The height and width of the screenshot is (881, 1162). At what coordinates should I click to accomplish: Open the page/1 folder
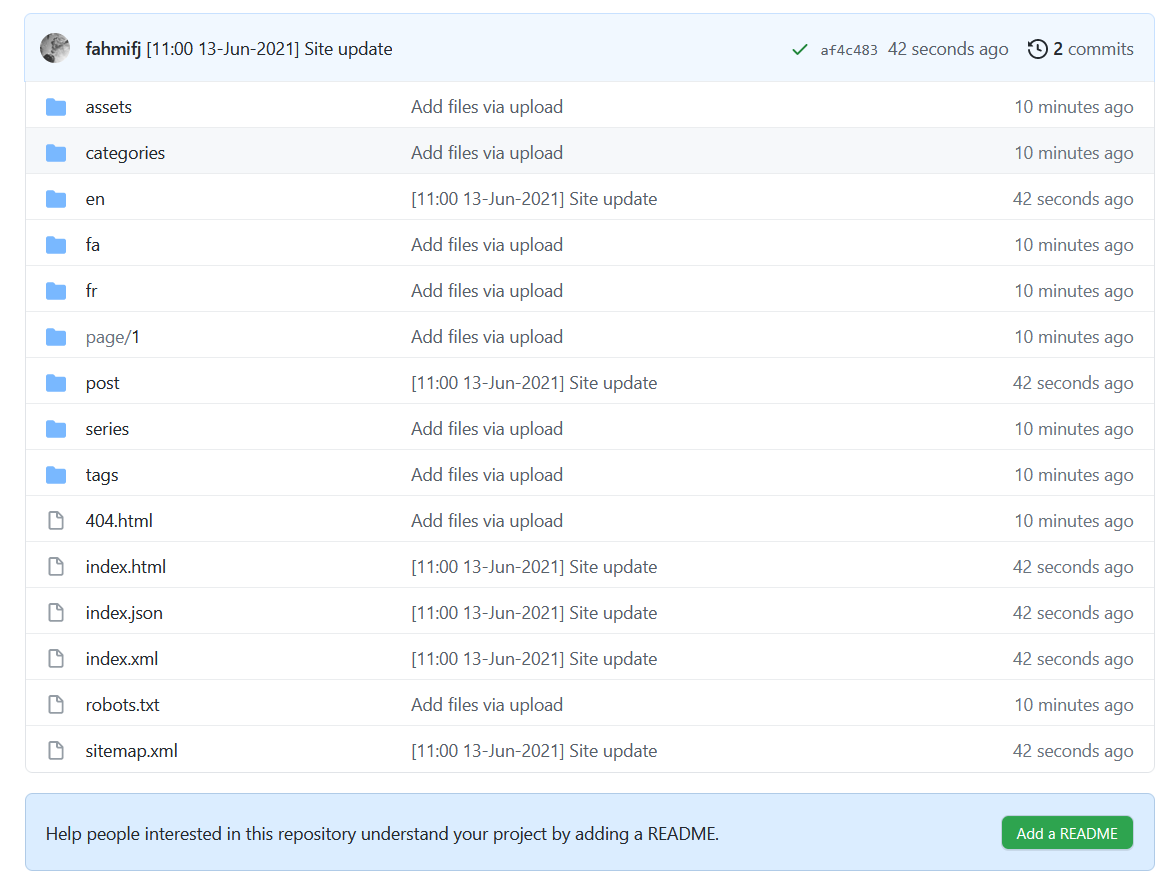[112, 337]
